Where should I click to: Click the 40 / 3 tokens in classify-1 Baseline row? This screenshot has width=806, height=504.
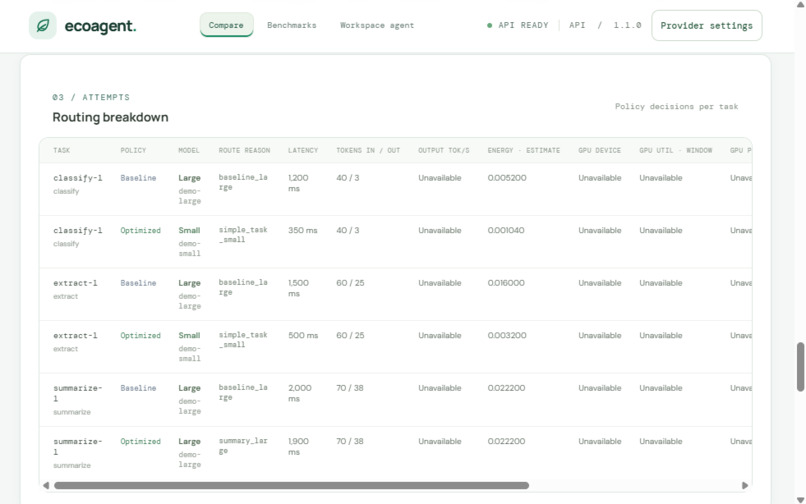tap(347, 178)
